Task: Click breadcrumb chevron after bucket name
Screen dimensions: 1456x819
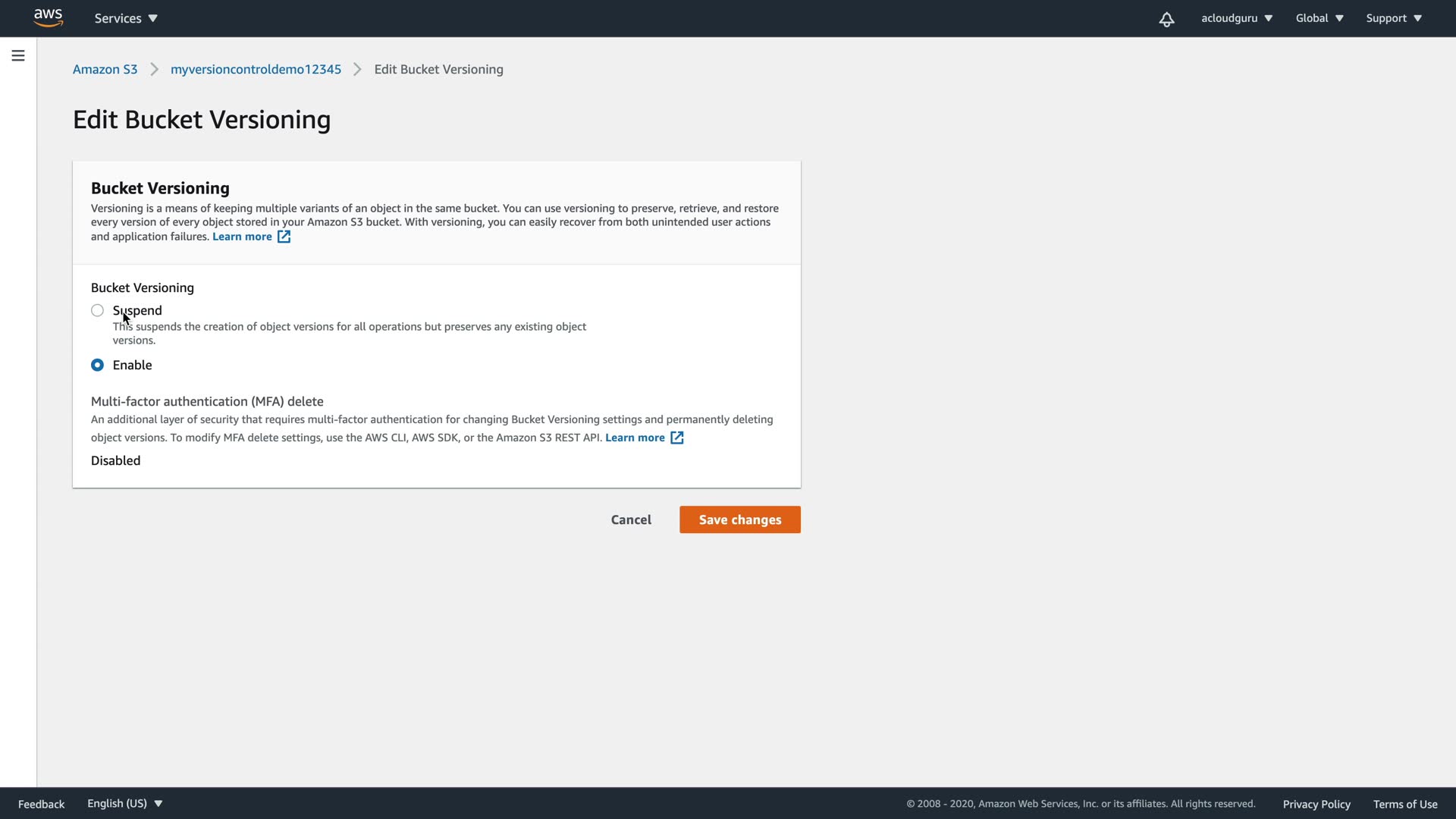Action: pyautogui.click(x=357, y=69)
